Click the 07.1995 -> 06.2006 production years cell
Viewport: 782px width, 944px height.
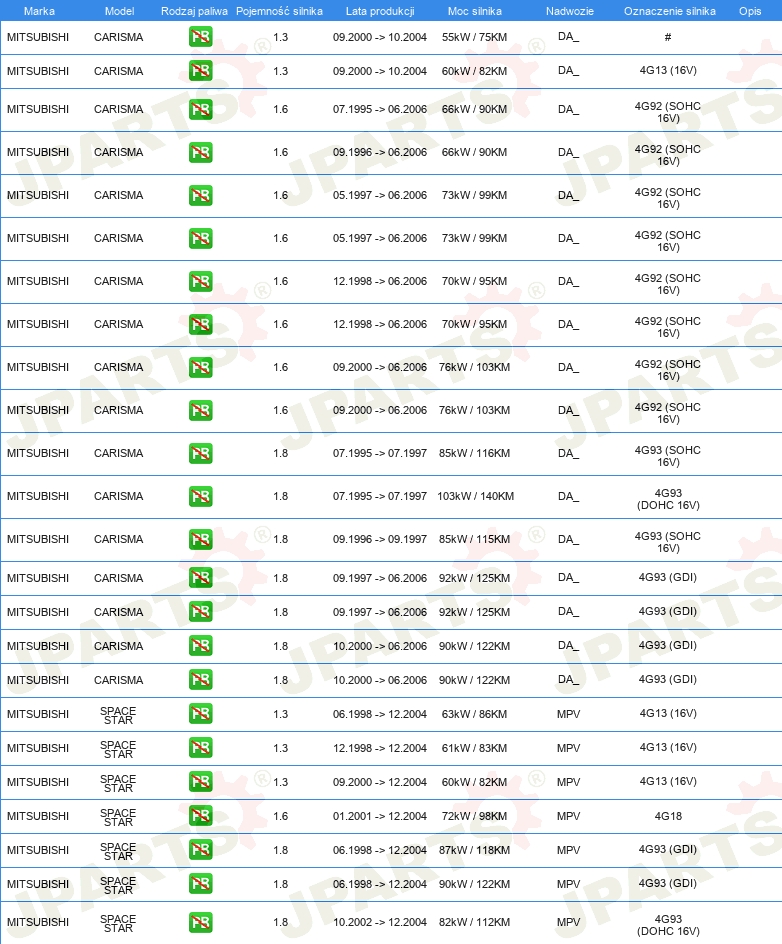point(380,110)
